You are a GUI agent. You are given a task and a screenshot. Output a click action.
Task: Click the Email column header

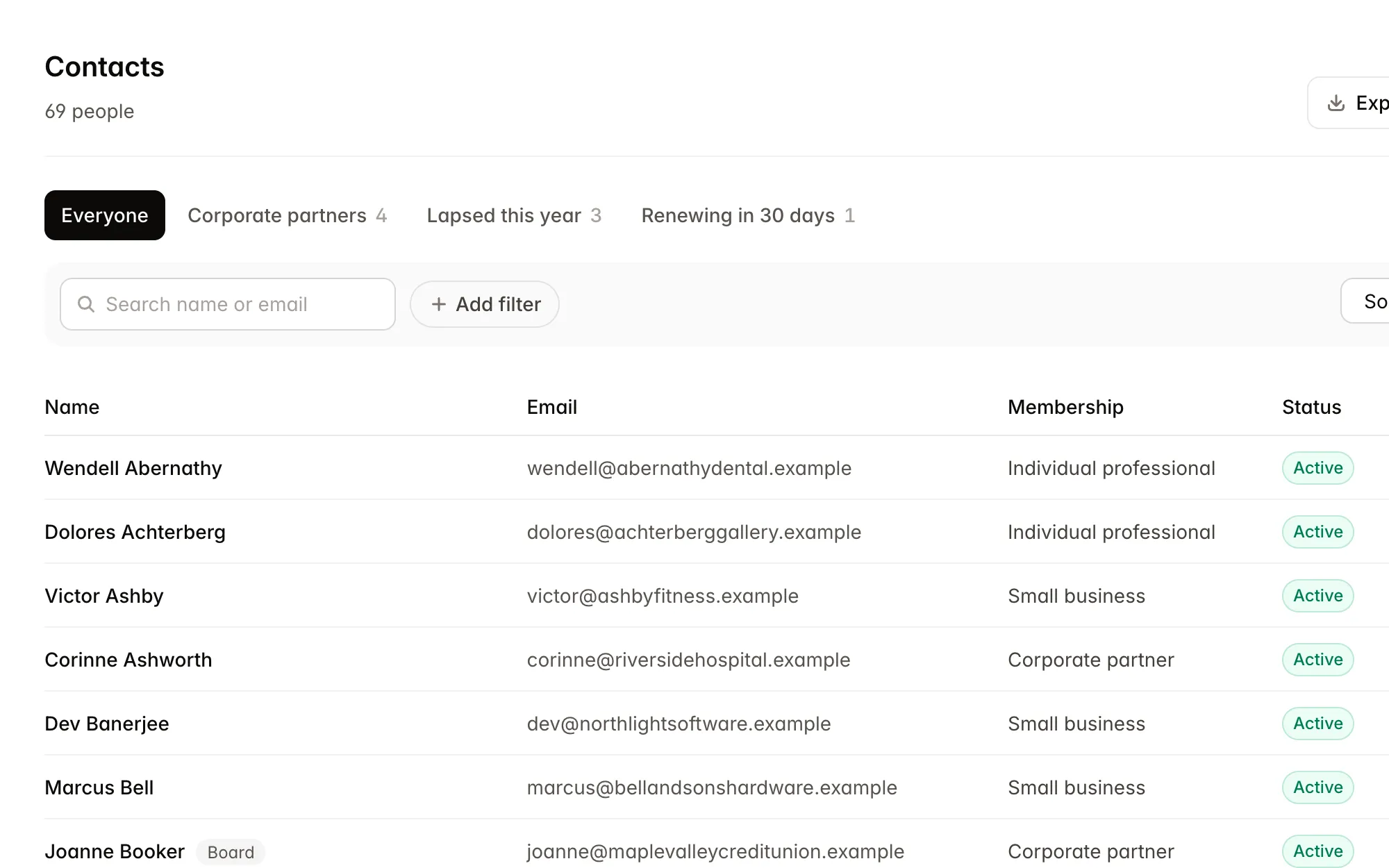pos(552,407)
